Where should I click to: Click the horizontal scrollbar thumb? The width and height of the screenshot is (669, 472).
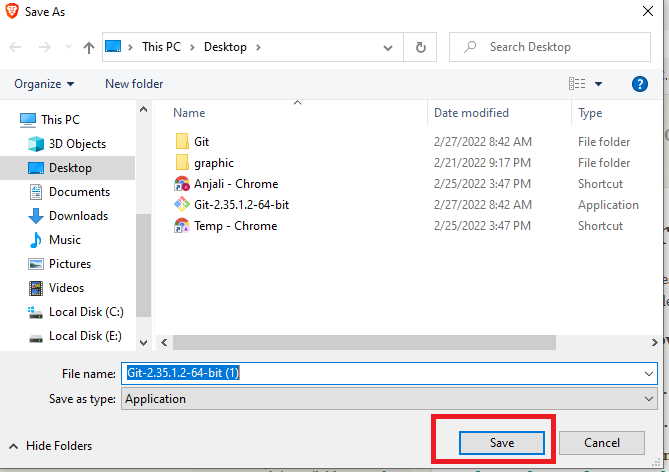(364, 342)
